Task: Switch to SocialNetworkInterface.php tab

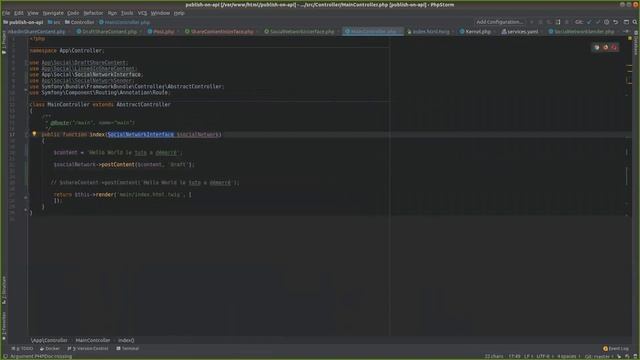Action: point(302,31)
